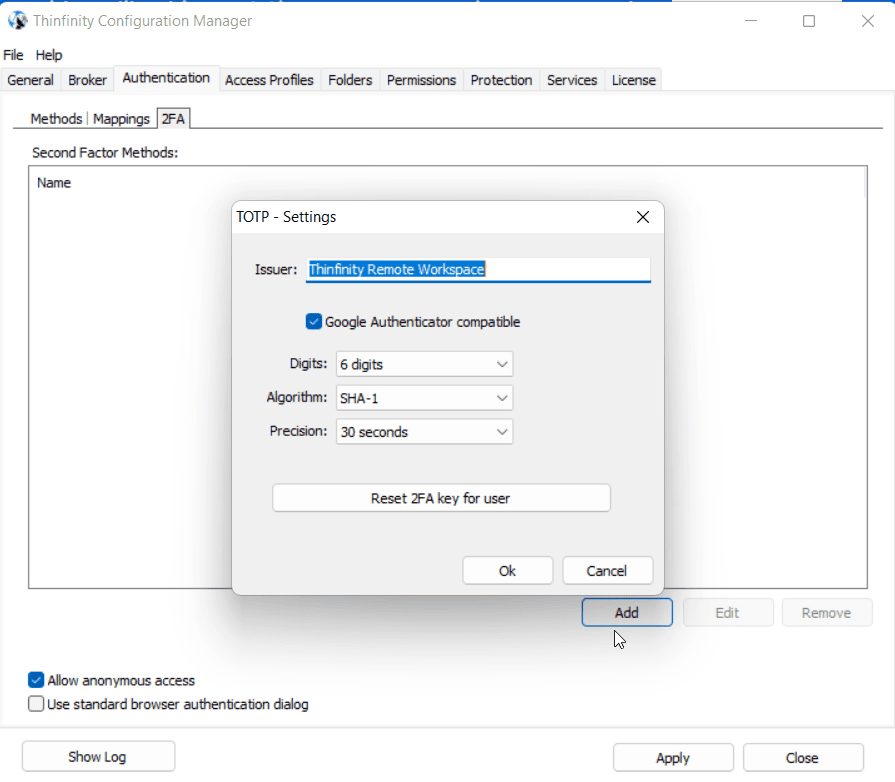
Task: Go to the Access Profiles tab
Action: [269, 80]
